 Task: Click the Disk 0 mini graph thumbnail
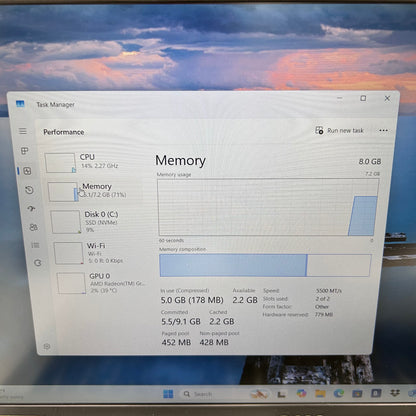click(66, 222)
